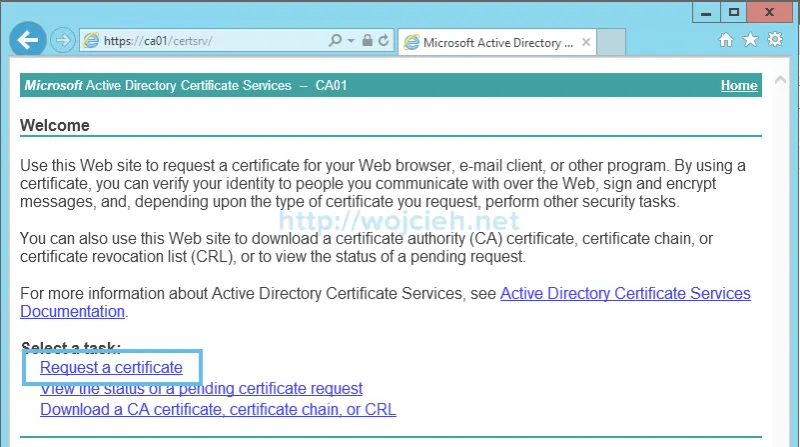This screenshot has height=447, width=800.
Task: Click the browser forward arrow button
Action: point(63,40)
